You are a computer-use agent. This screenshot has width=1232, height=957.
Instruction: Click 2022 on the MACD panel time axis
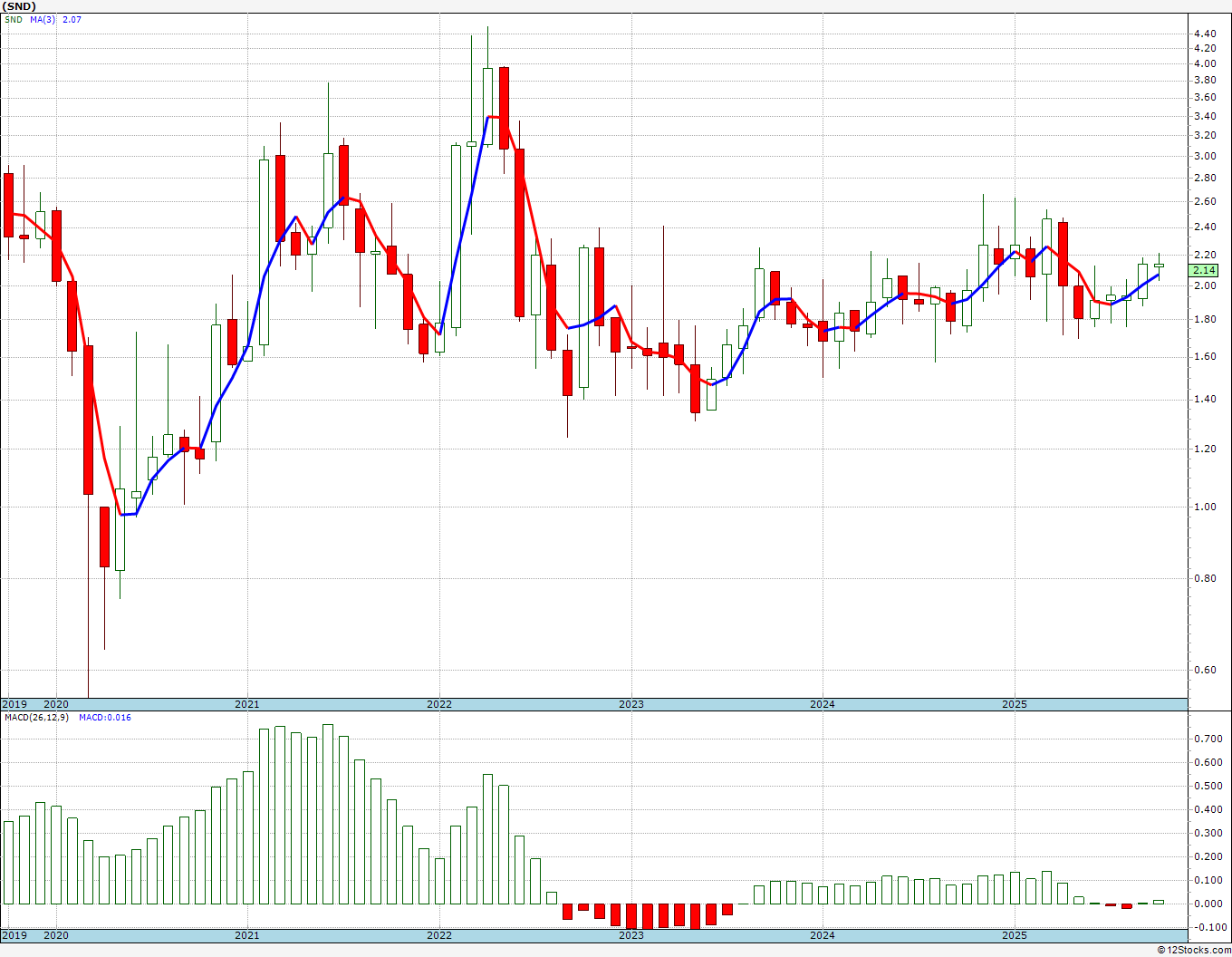pos(438,935)
